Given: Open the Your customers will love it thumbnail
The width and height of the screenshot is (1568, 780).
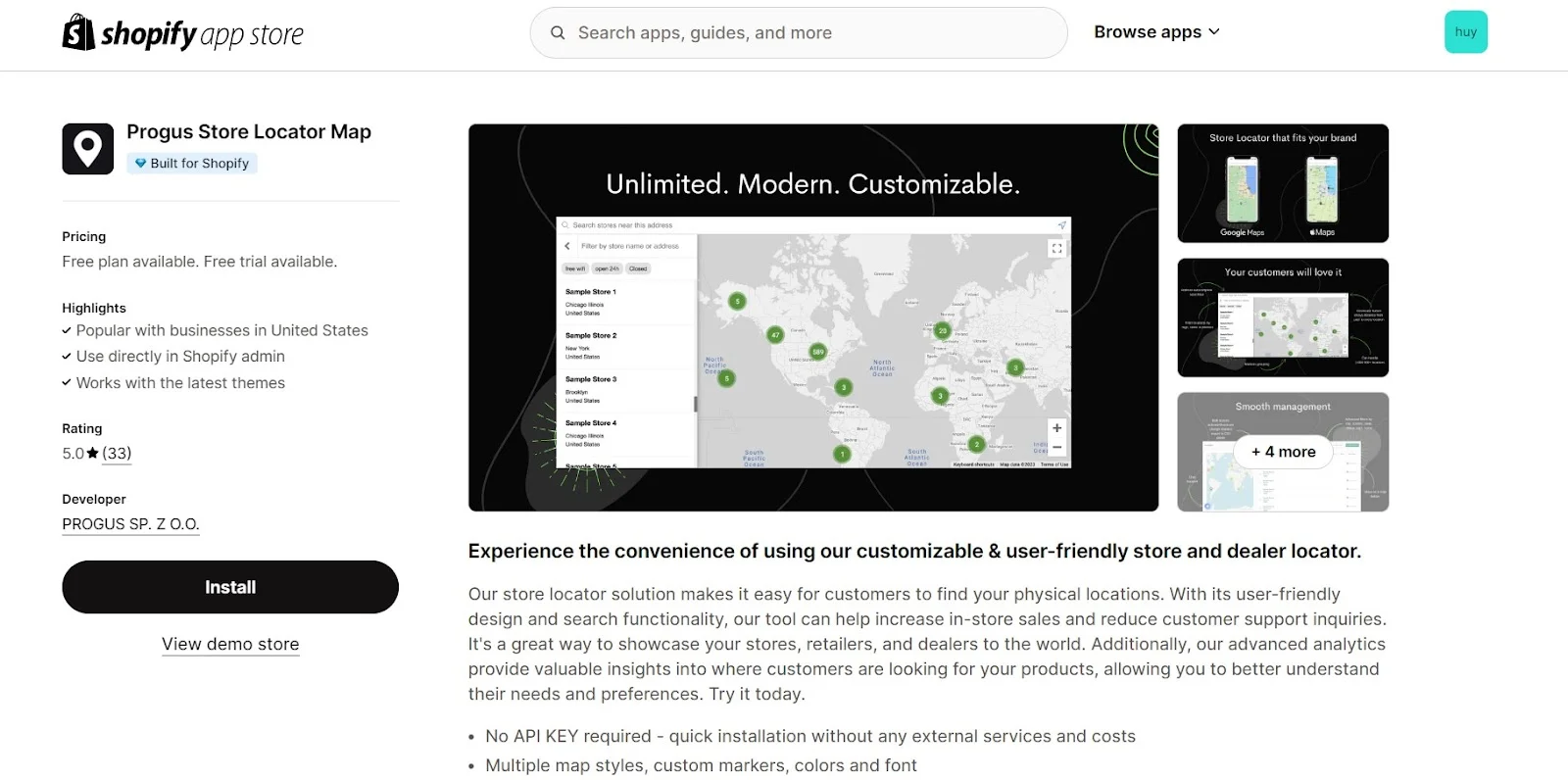Looking at the screenshot, I should 1283,317.
